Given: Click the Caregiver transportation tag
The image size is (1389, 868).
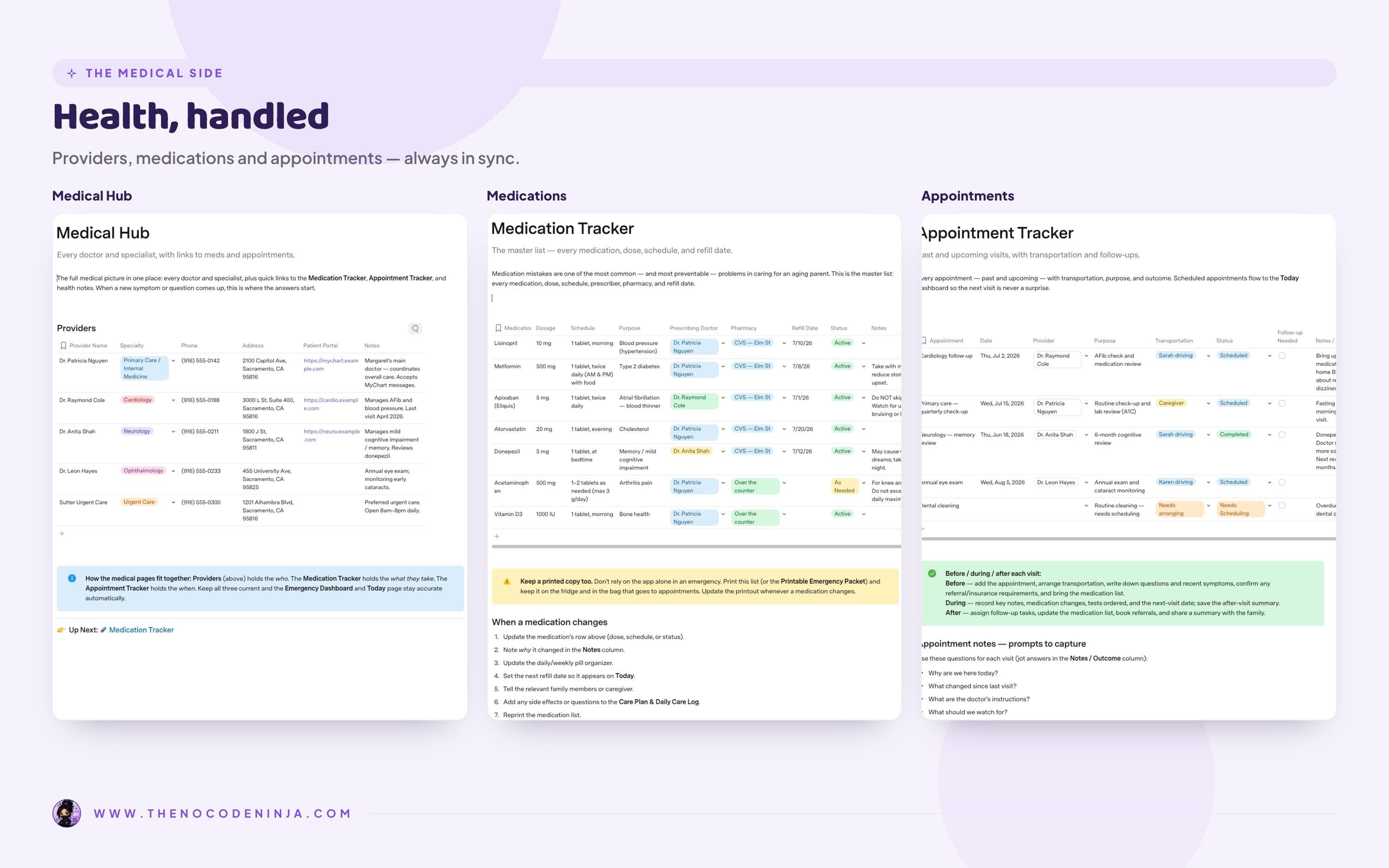Looking at the screenshot, I should 1171,403.
